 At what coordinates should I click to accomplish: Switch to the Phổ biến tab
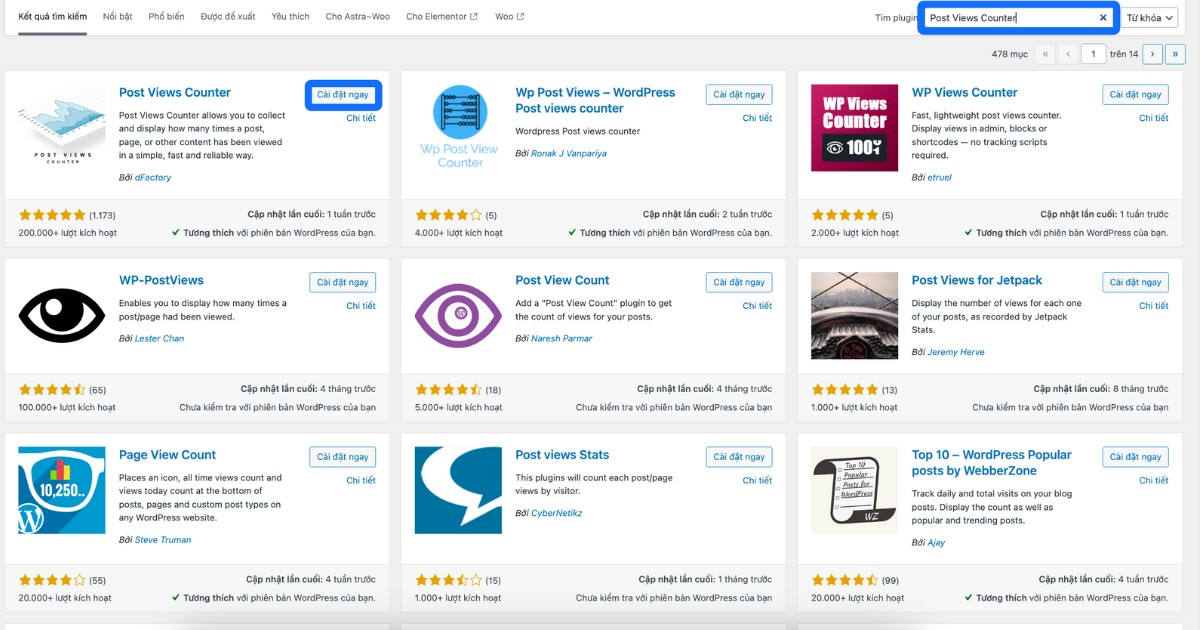click(166, 17)
